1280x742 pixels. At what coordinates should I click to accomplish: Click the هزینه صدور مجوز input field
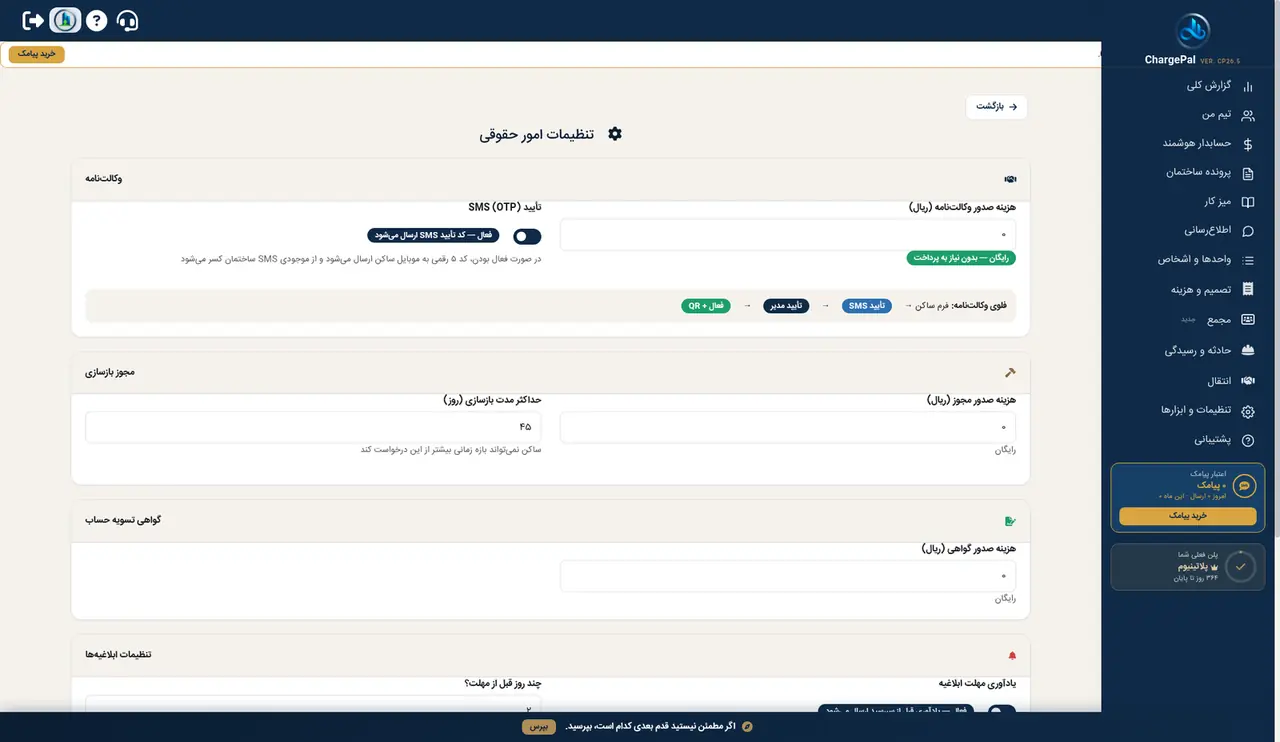coord(788,427)
